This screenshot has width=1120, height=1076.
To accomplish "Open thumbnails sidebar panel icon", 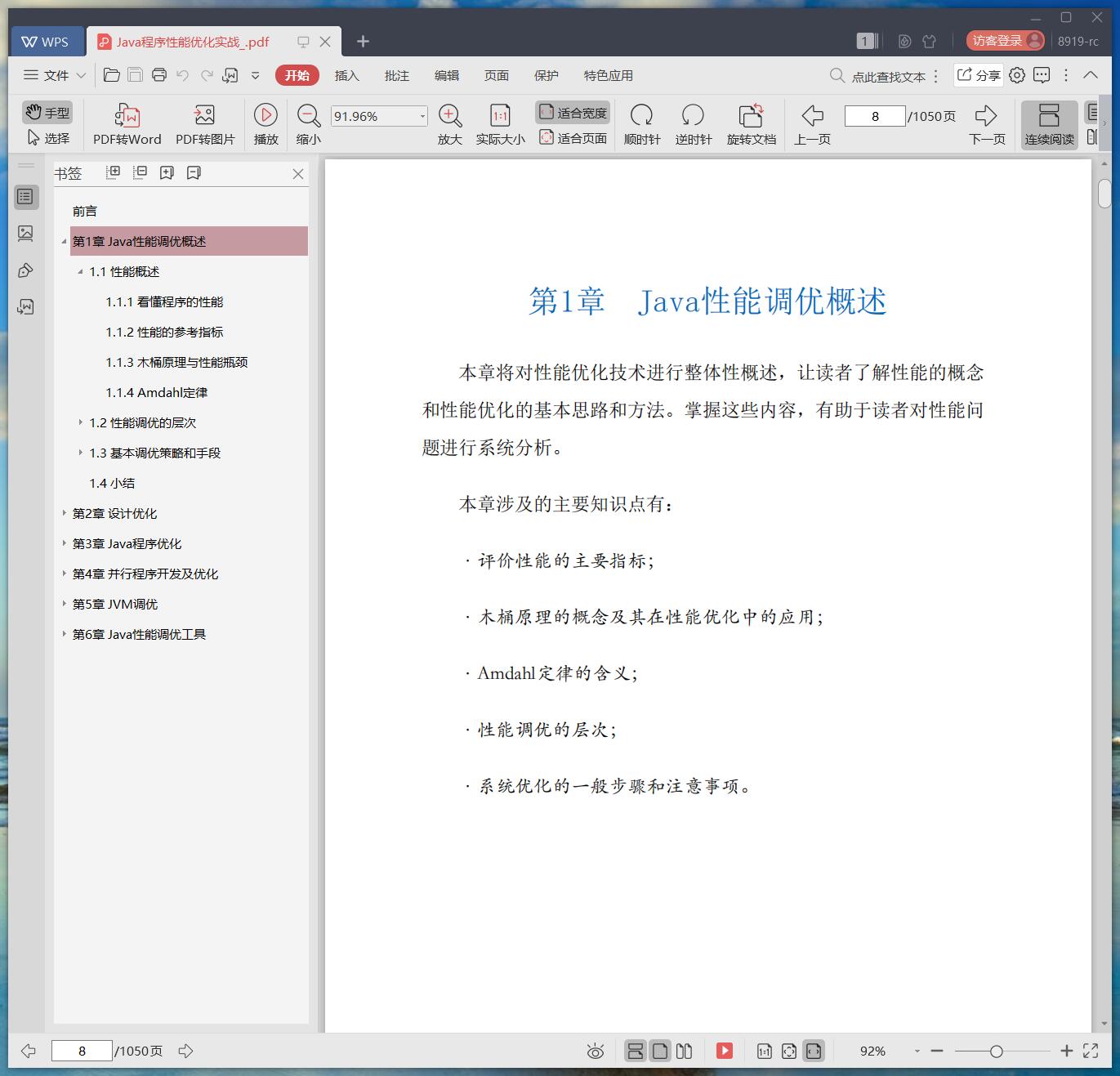I will (26, 234).
